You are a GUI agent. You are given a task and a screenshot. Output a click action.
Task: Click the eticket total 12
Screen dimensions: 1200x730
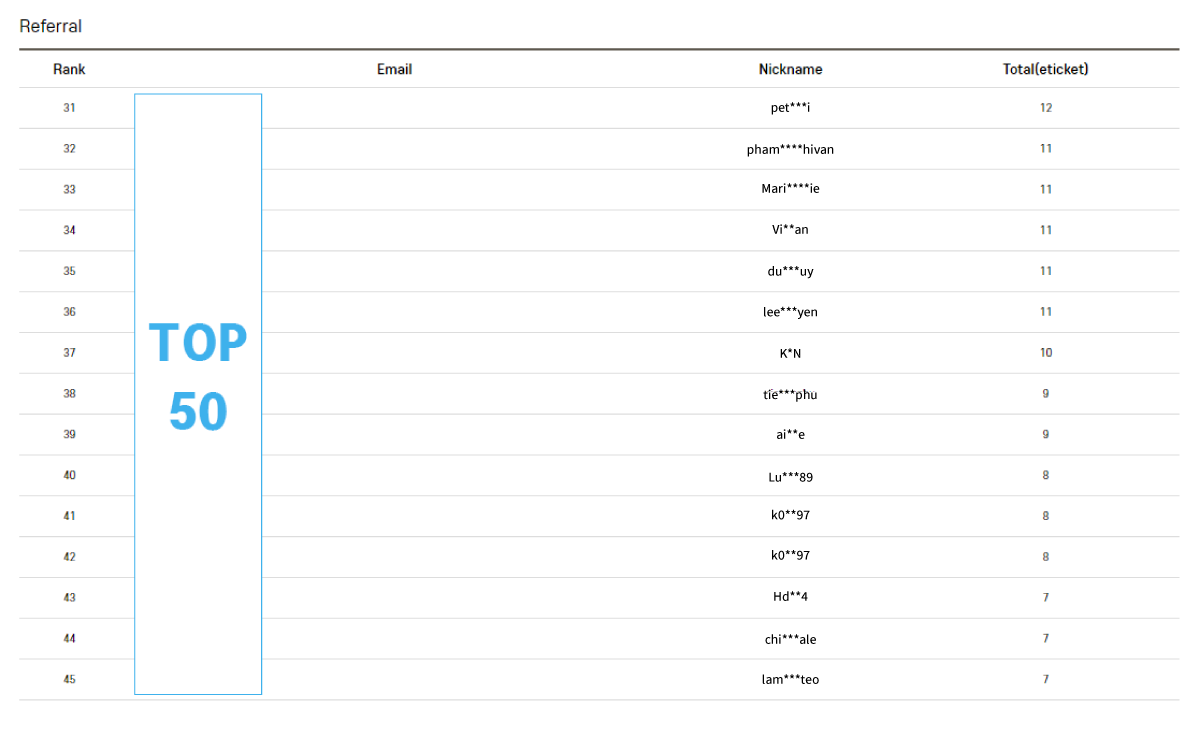click(1046, 108)
